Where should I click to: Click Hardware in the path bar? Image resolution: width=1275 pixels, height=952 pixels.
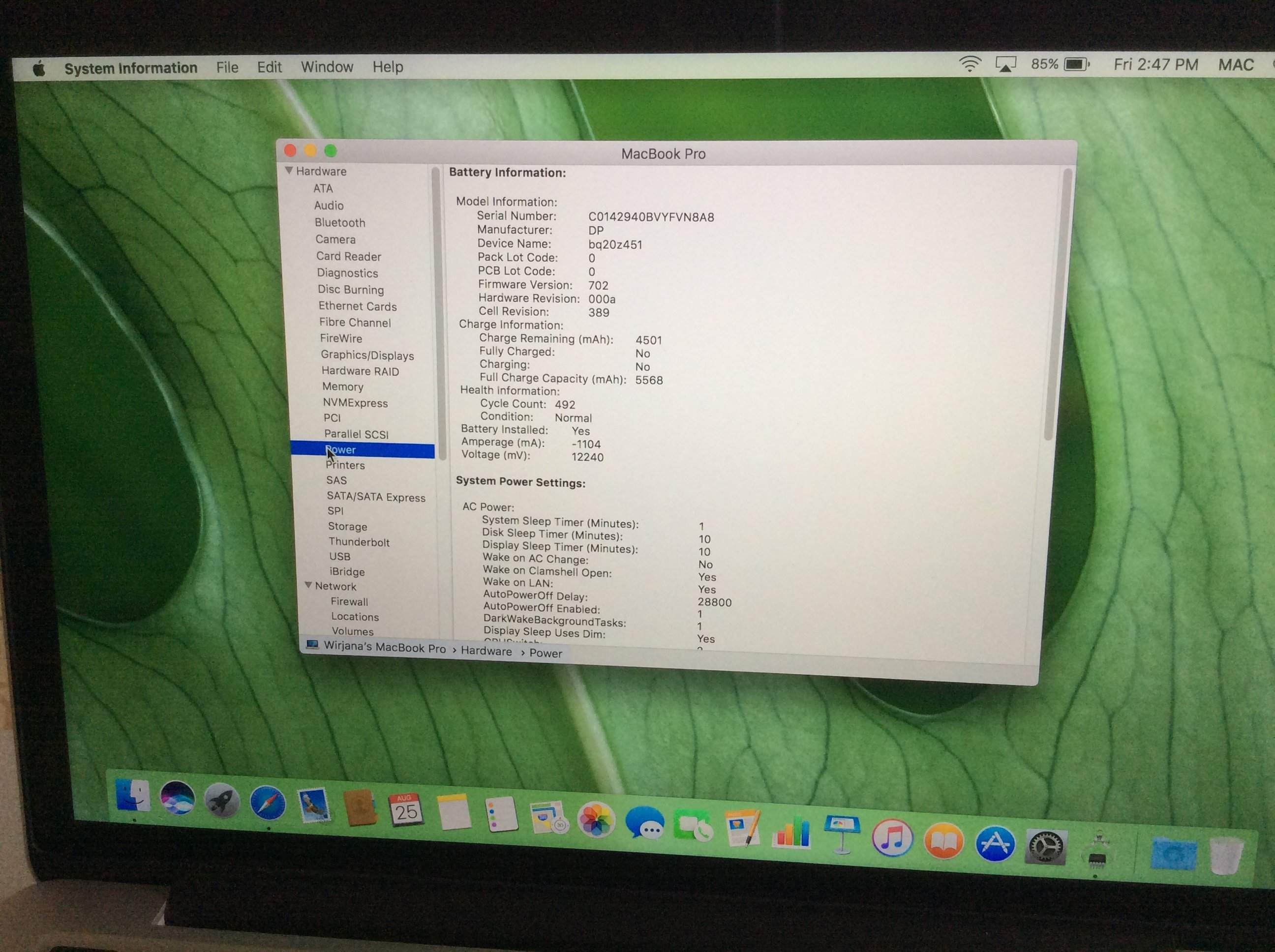[x=486, y=651]
